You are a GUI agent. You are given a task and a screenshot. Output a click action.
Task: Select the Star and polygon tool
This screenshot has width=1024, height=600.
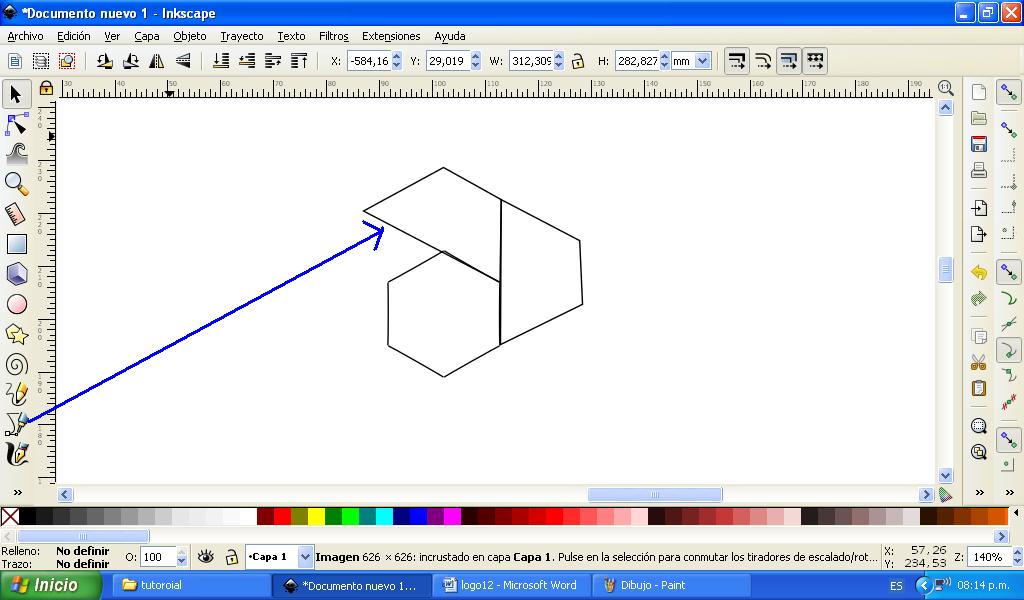pos(16,334)
